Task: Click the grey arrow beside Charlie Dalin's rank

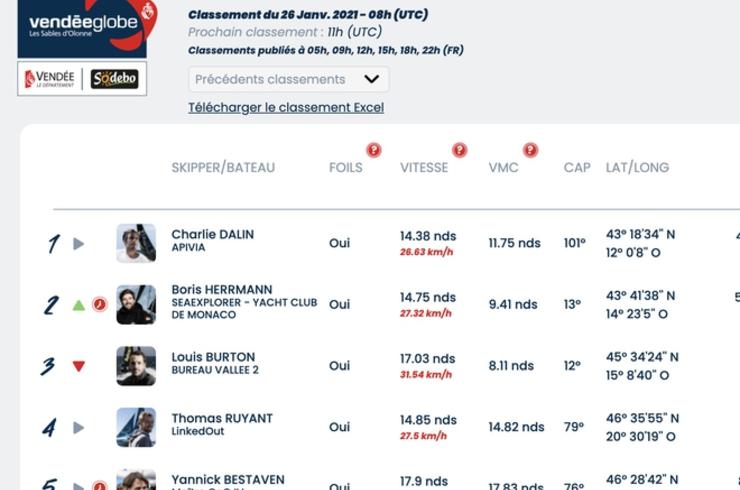Action: pos(79,244)
